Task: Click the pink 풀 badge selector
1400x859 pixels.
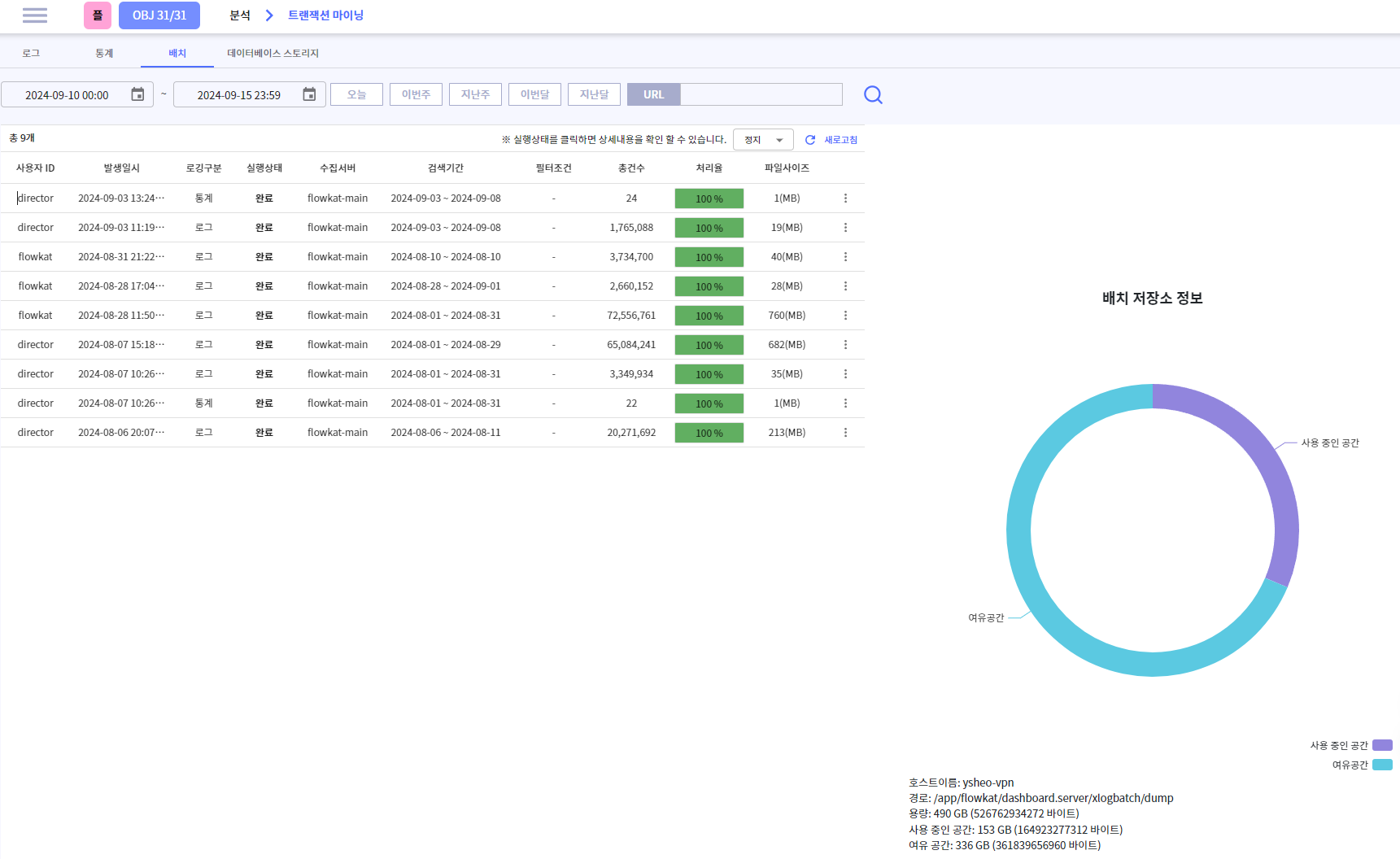Action: coord(98,15)
